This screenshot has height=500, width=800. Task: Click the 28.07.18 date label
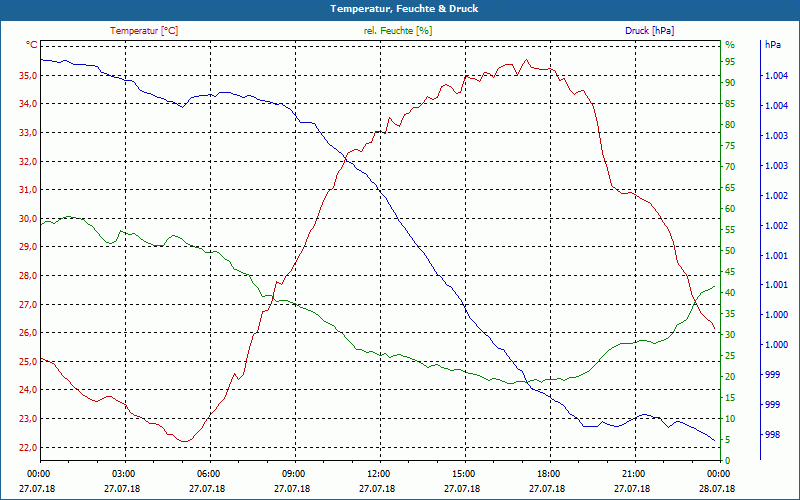point(717,488)
